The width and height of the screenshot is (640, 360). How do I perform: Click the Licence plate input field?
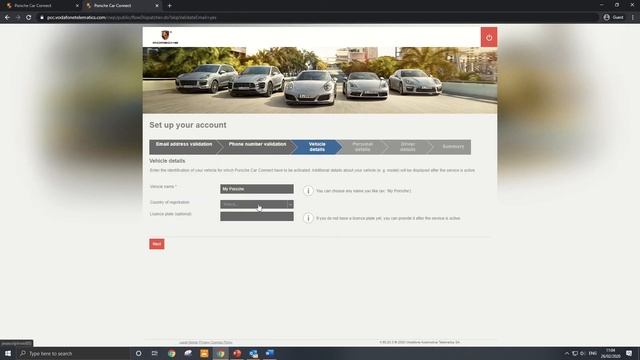(x=257, y=216)
